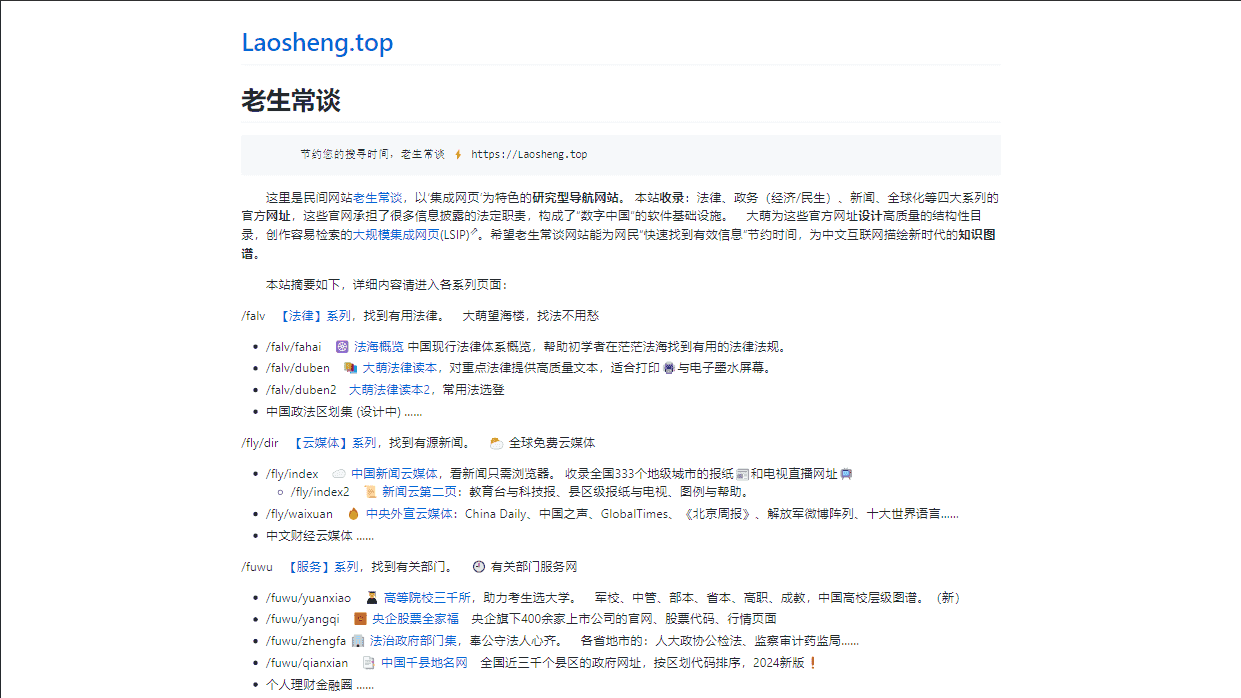Click the books icon before 大萌法律读本
Image resolution: width=1241 pixels, height=698 pixels.
coord(350,368)
